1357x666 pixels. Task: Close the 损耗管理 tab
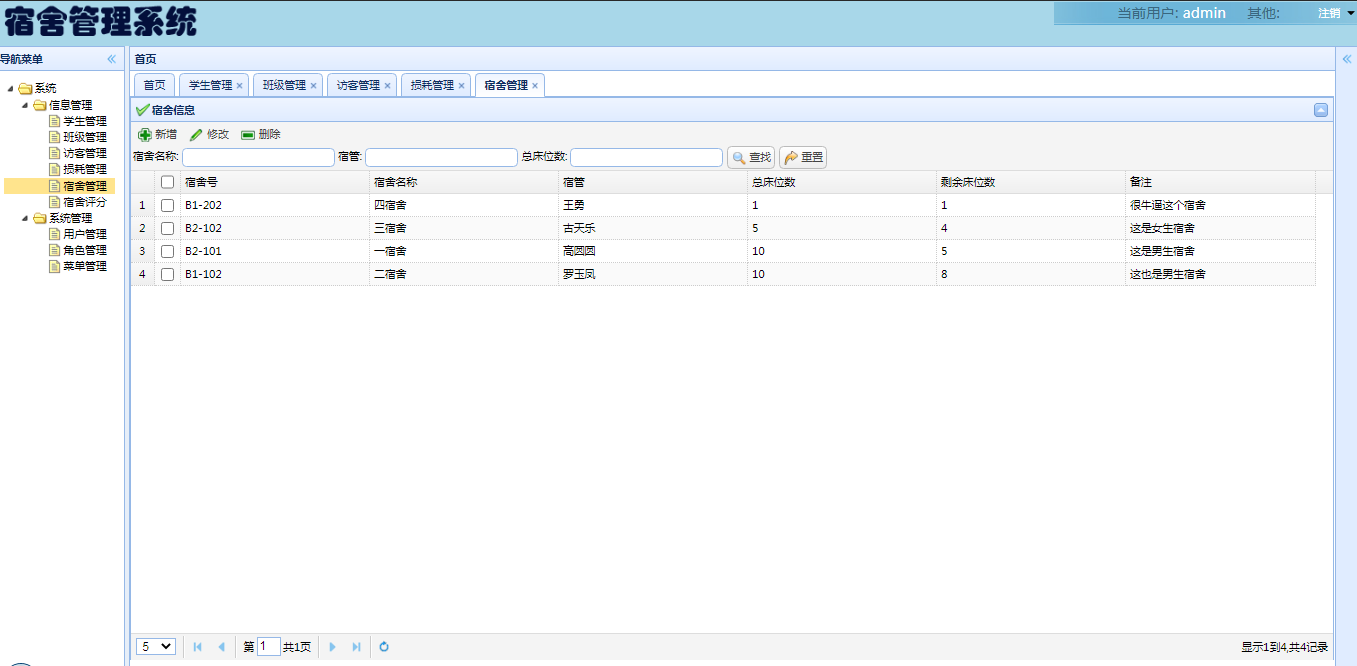(x=461, y=86)
